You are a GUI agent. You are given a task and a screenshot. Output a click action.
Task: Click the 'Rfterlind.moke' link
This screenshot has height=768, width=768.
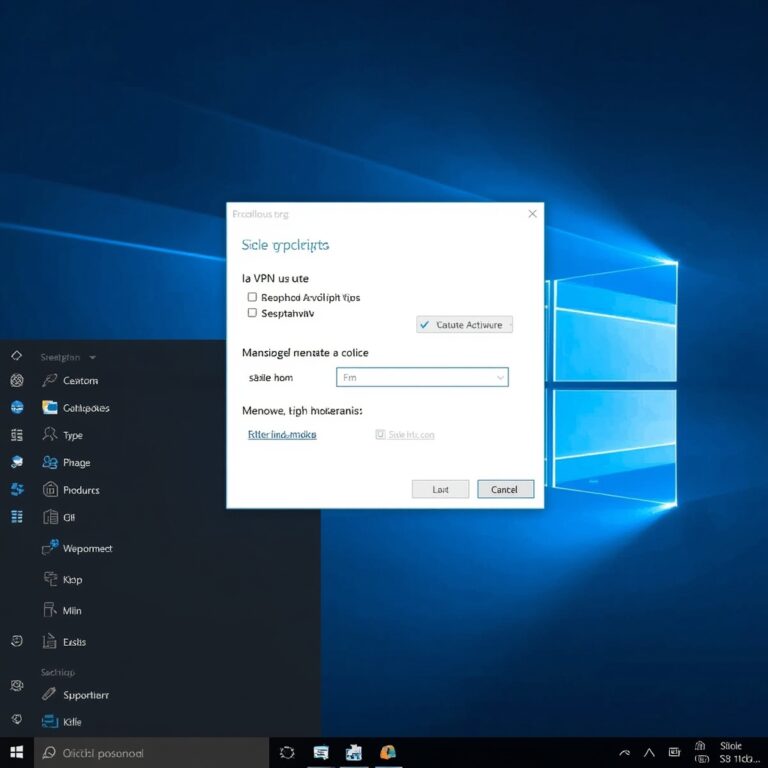click(282, 434)
